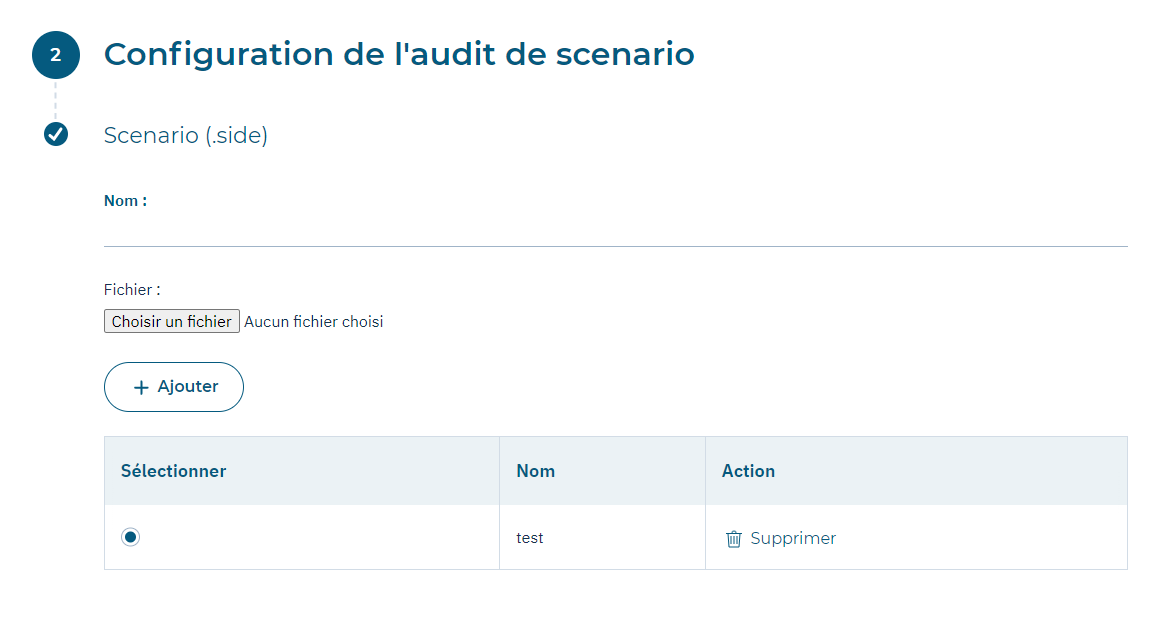Select the radio button for test scenario
This screenshot has width=1161, height=620.
[131, 537]
